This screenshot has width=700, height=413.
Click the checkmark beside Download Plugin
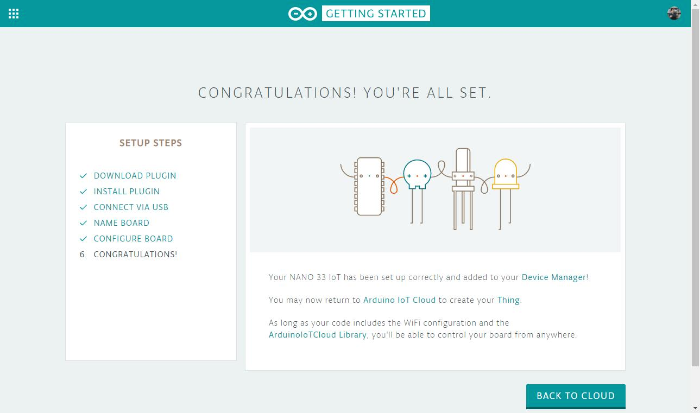pyautogui.click(x=83, y=175)
